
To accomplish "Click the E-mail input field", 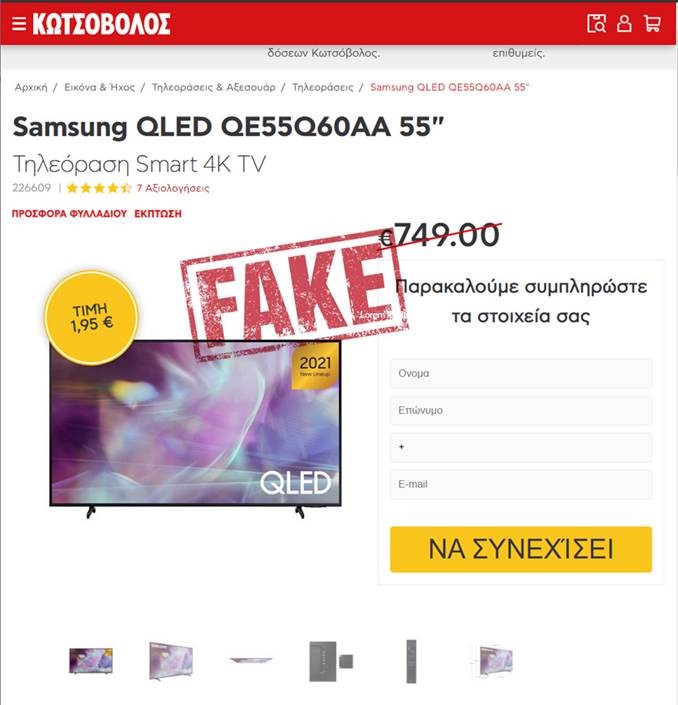I will tap(521, 484).
